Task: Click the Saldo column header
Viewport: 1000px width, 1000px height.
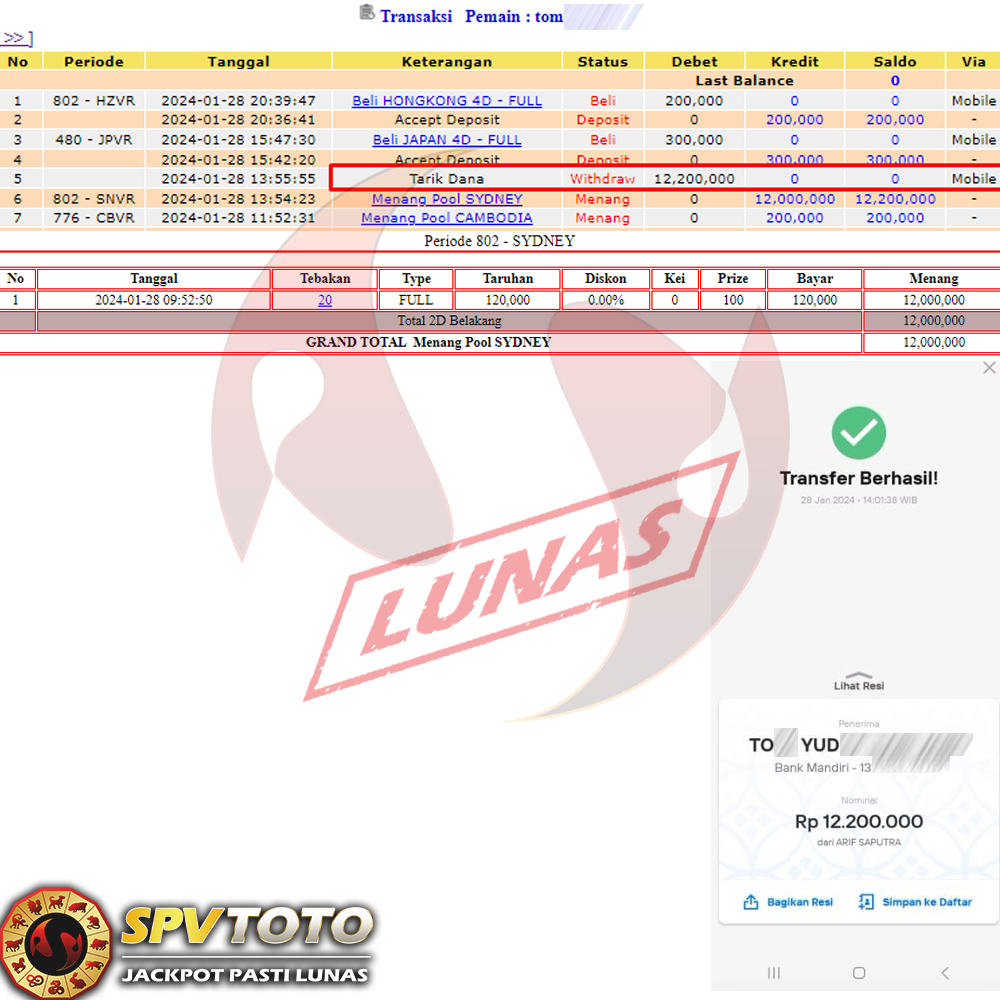Action: pyautogui.click(x=894, y=61)
